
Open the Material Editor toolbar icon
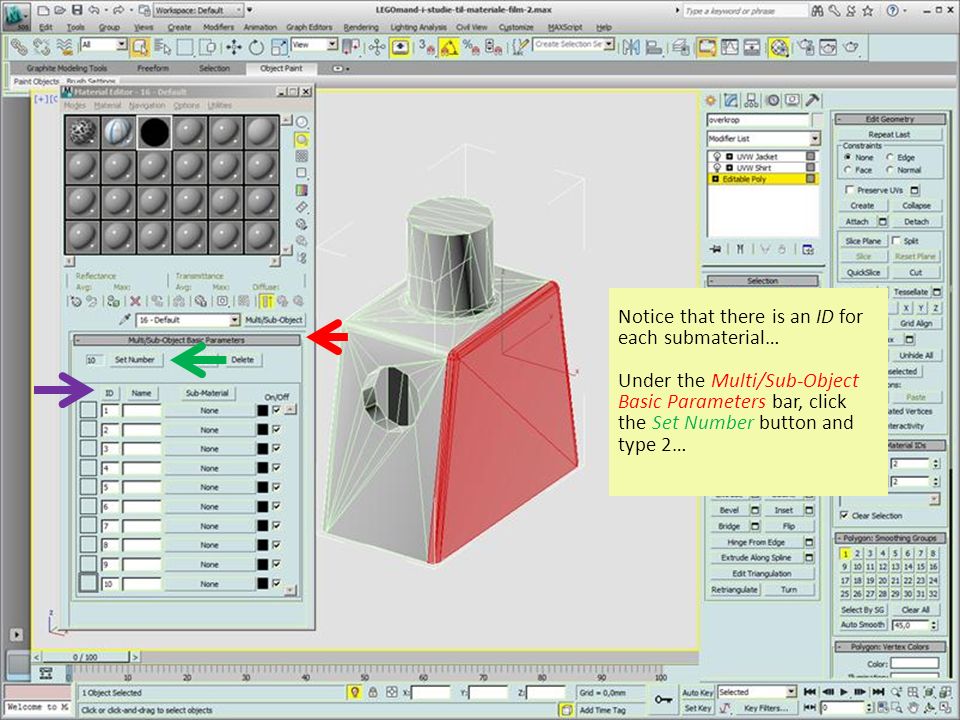click(x=779, y=47)
